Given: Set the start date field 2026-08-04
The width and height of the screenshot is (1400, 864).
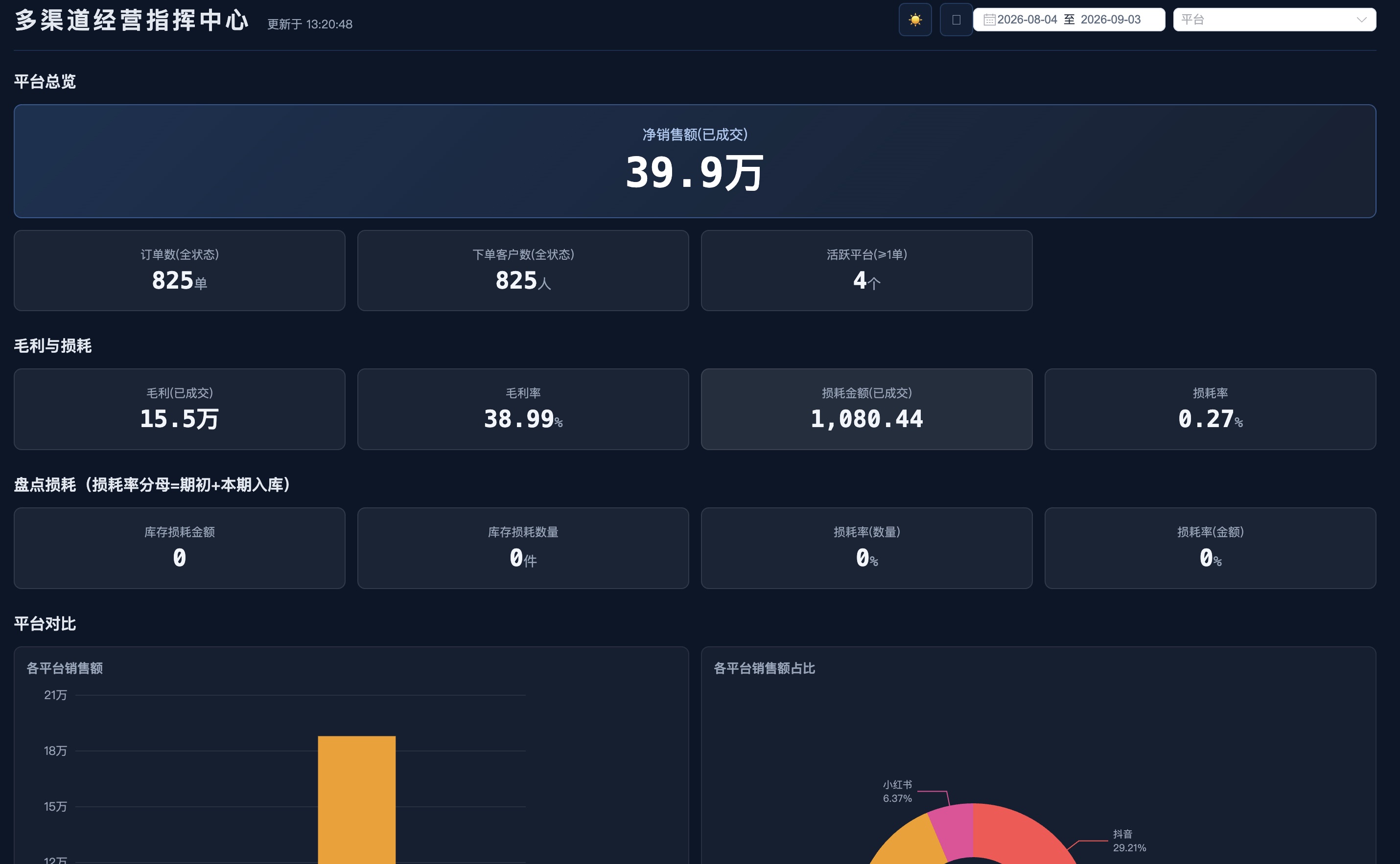Looking at the screenshot, I should point(1027,20).
